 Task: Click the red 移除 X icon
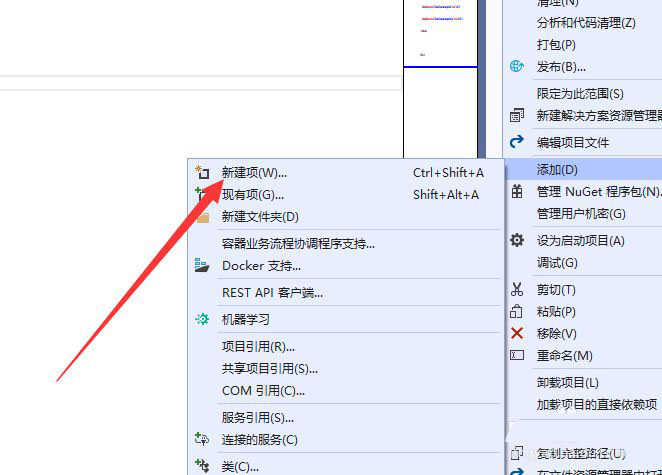(x=517, y=333)
